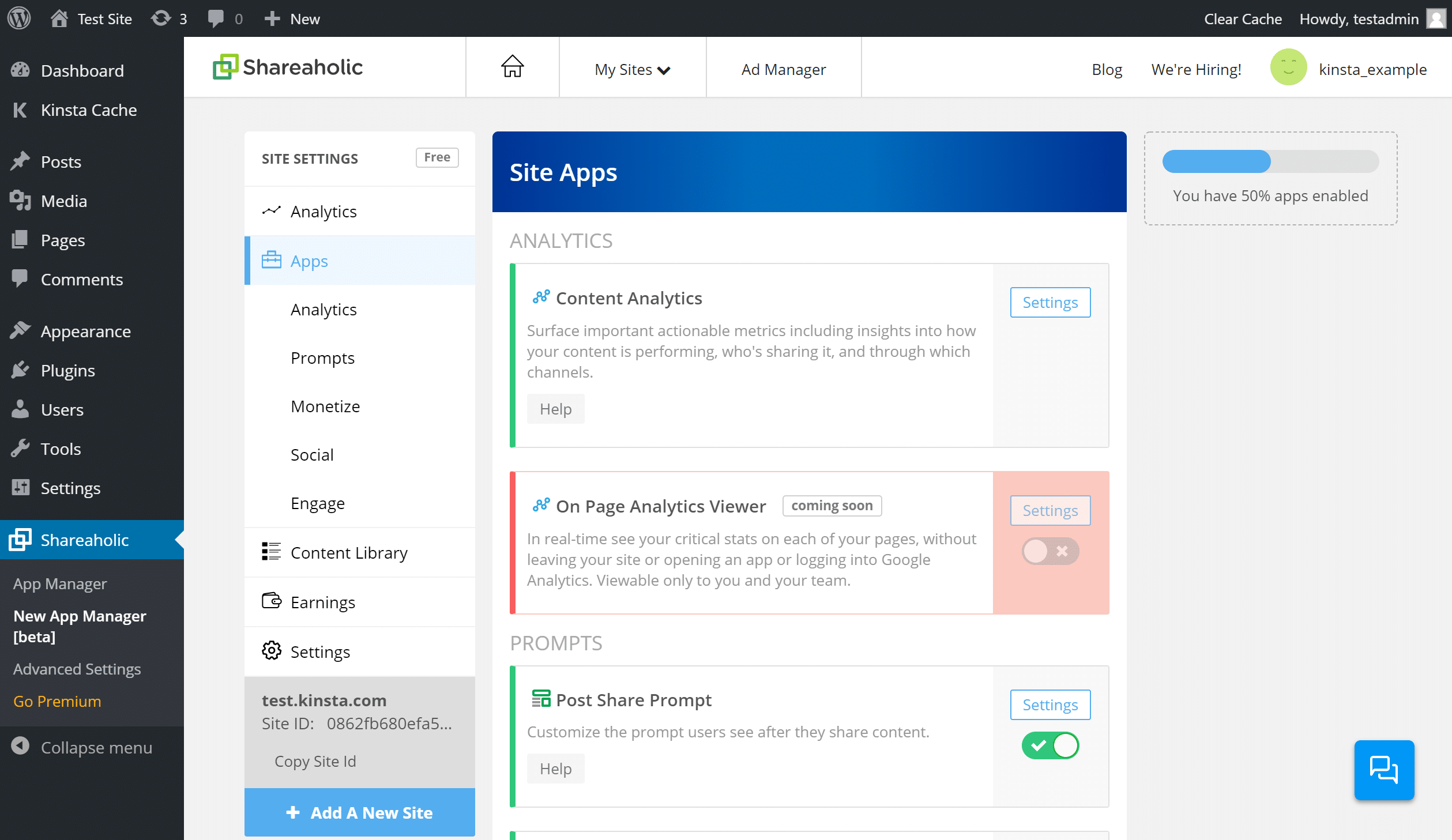Click the Analytics icon in sidebar
The height and width of the screenshot is (840, 1452).
tap(270, 211)
